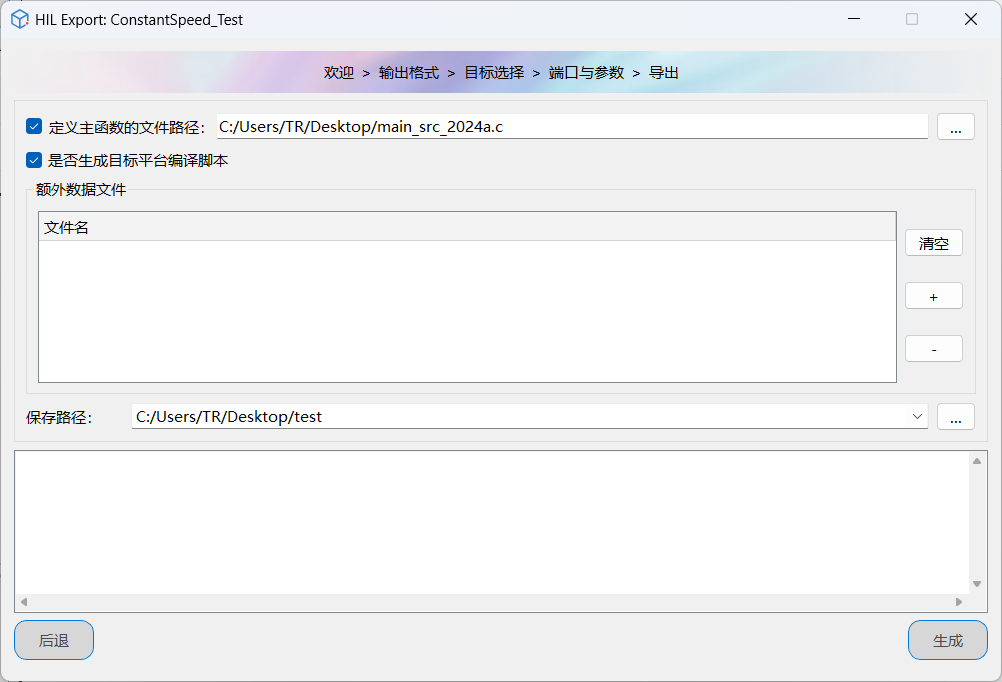The image size is (1002, 682).
Task: Remove a data file with minus button
Action: (933, 349)
